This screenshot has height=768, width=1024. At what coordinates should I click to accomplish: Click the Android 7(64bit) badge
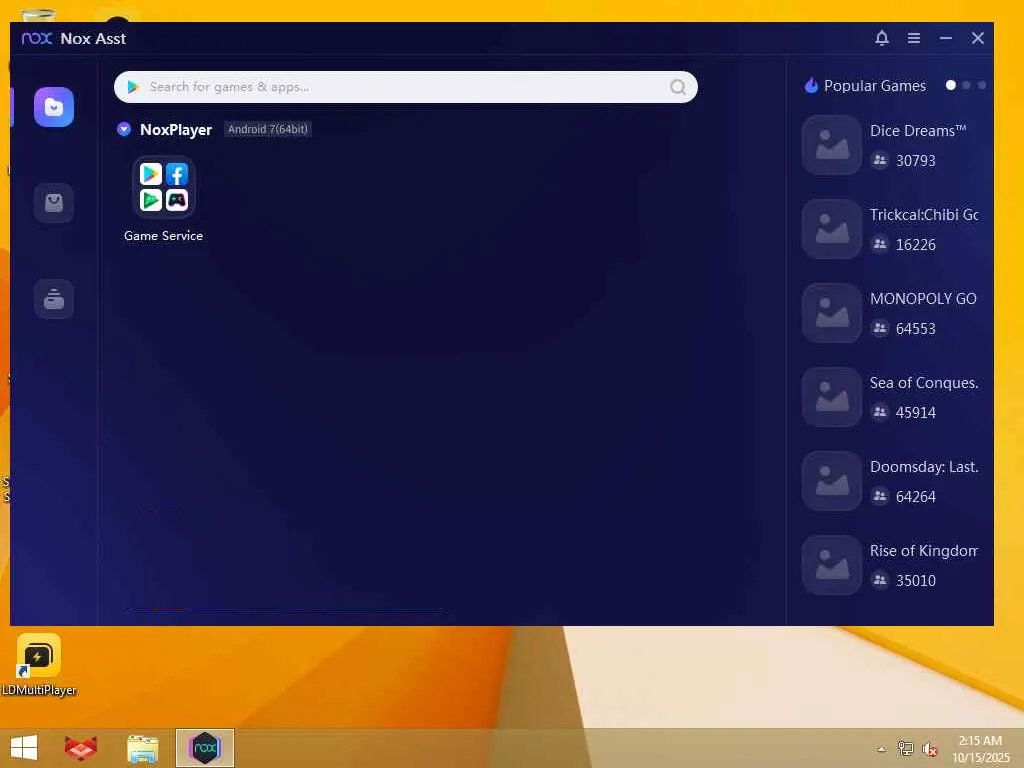coord(268,129)
